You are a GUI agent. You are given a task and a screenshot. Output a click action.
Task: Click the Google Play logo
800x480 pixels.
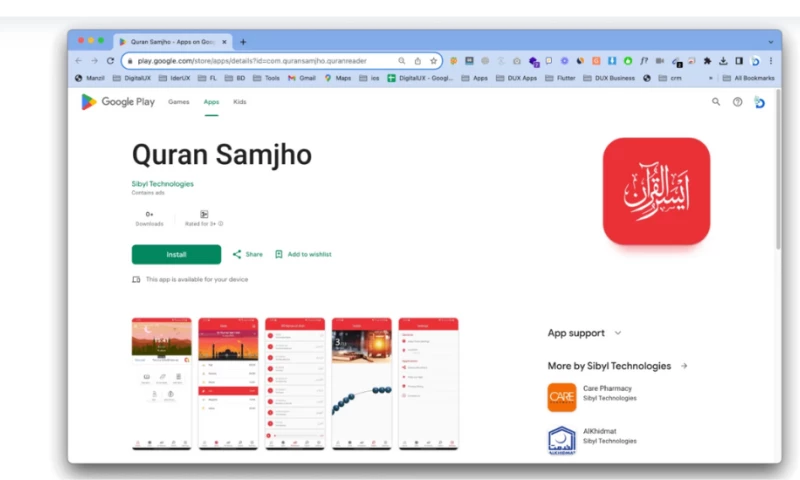coord(118,102)
